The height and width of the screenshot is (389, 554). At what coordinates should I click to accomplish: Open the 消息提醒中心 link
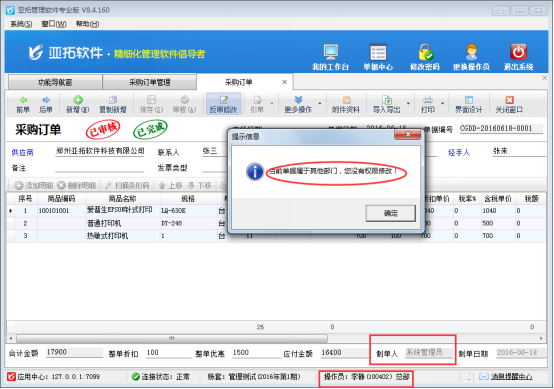511,377
